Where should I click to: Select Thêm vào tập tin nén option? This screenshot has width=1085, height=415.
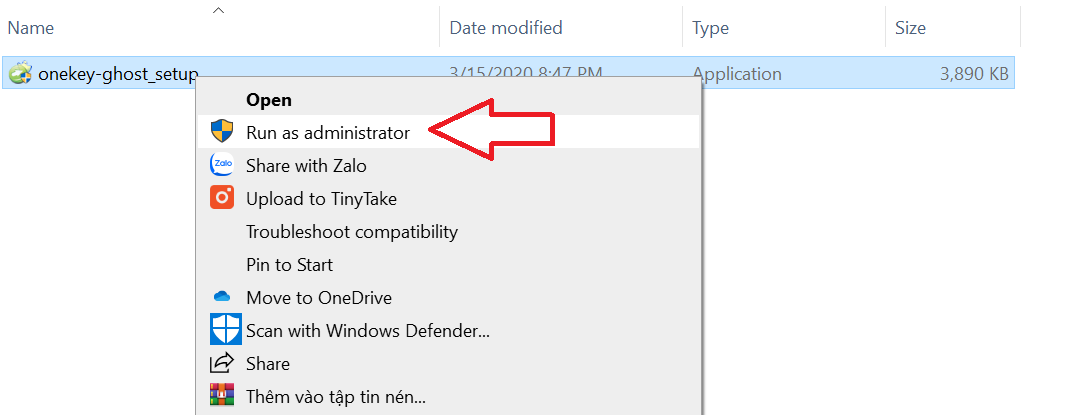point(336,396)
